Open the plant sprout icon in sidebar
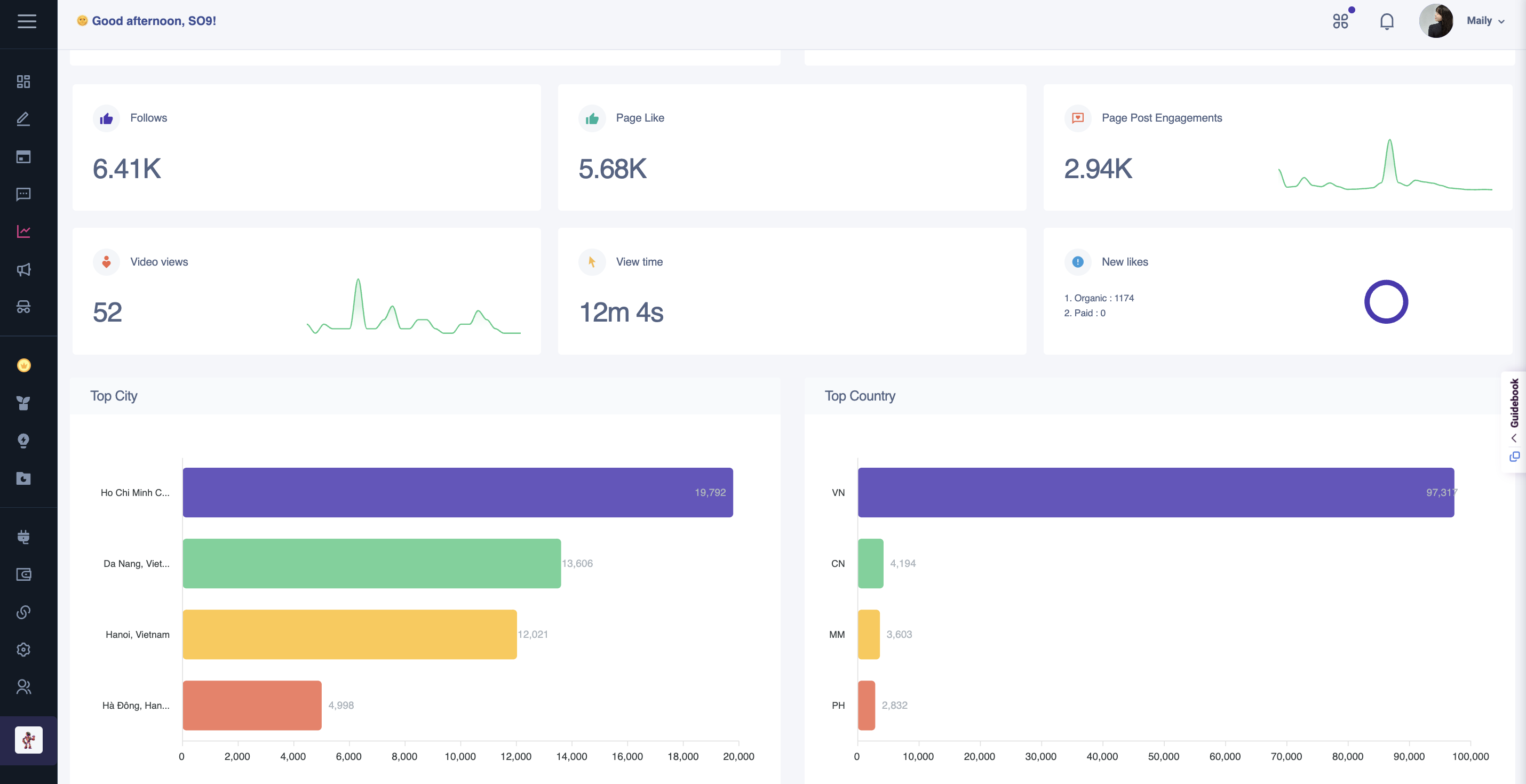The image size is (1526, 784). [x=23, y=403]
